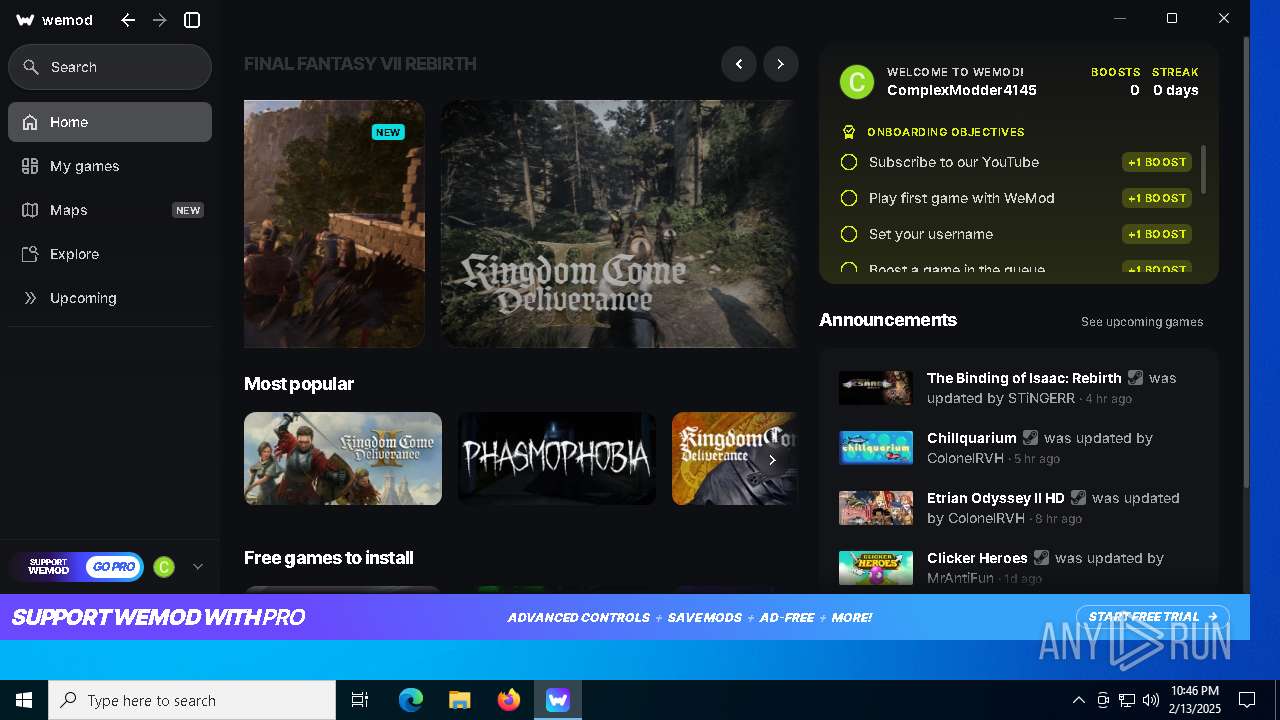Open Upcoming in the sidebar
Viewport: 1280px width, 720px height.
coord(110,298)
